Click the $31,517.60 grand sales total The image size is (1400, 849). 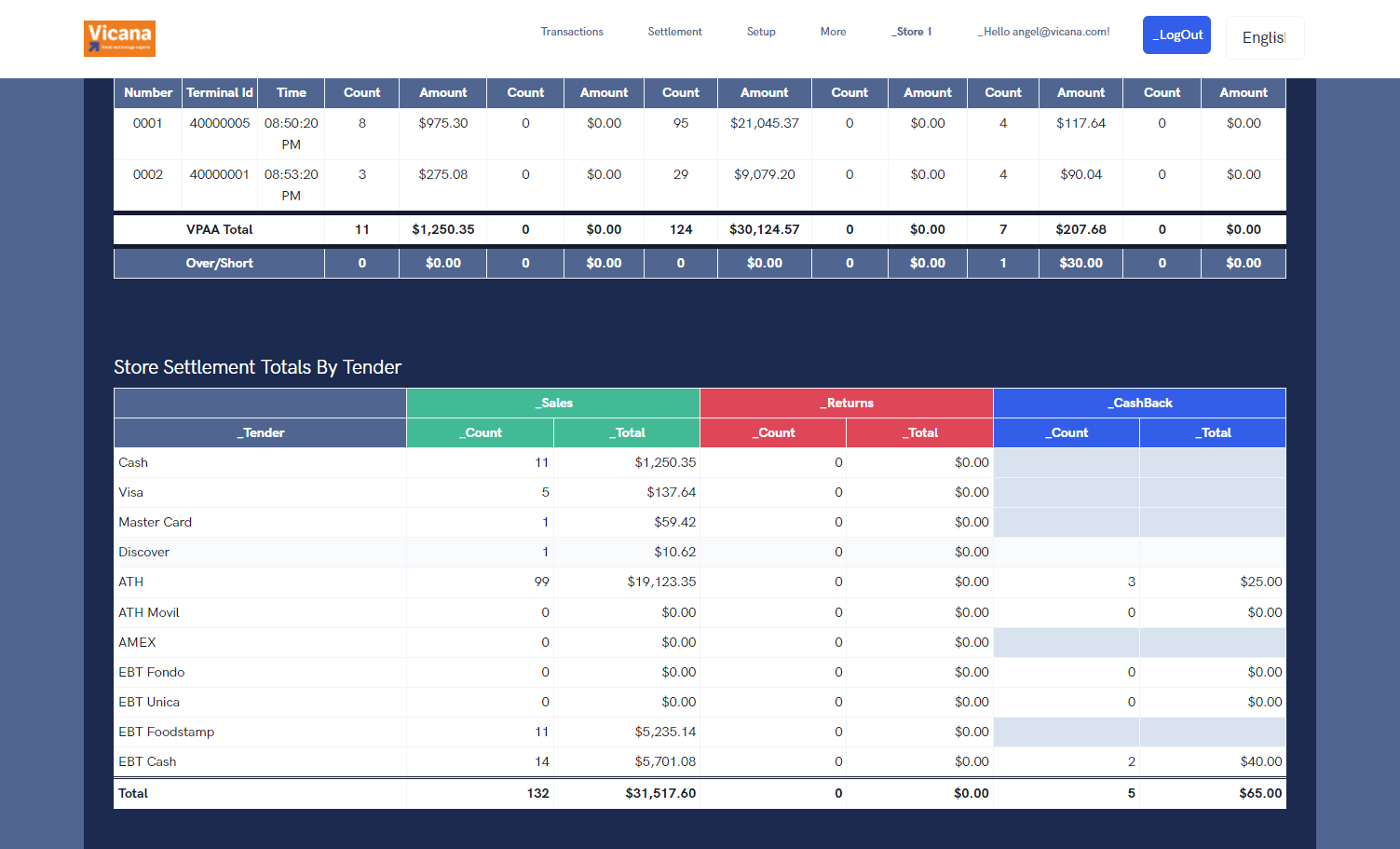pos(660,793)
